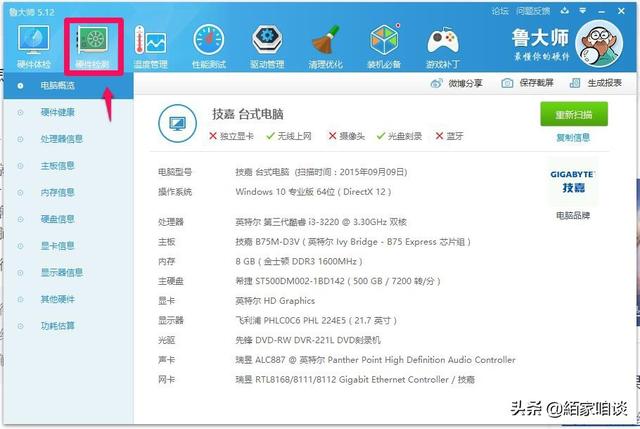Click the 微博分享 weibo icon
This screenshot has width=640, height=429.
pyautogui.click(x=436, y=83)
